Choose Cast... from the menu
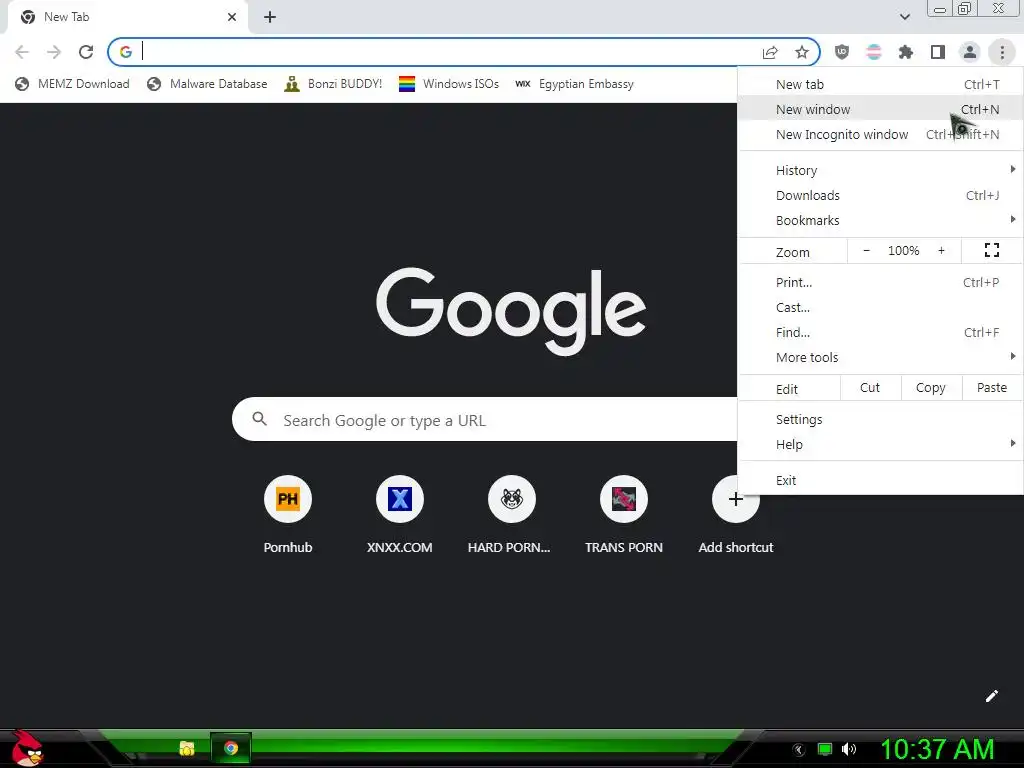1024x768 pixels. pyautogui.click(x=880, y=307)
